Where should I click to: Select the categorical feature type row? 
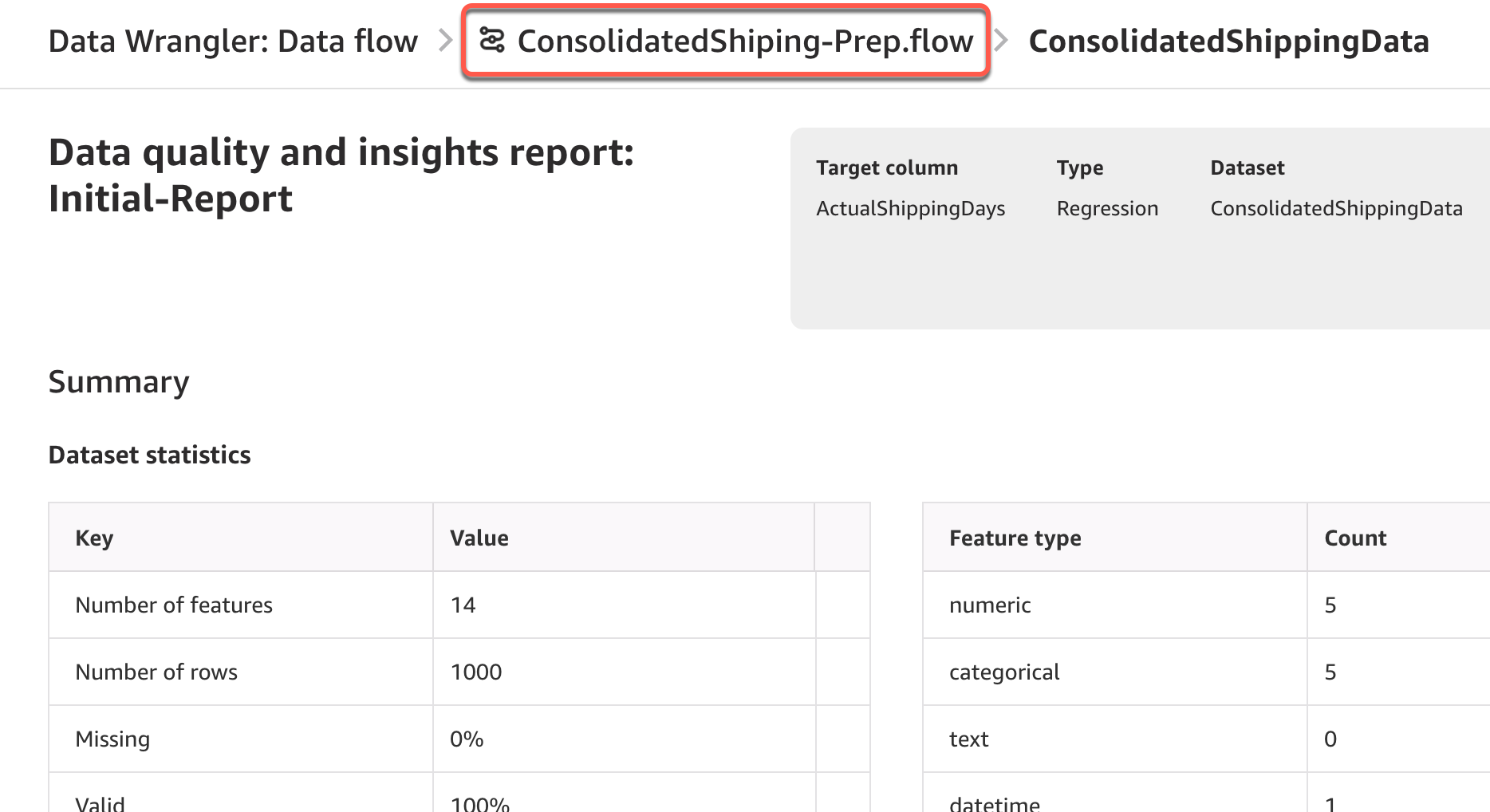click(1004, 672)
